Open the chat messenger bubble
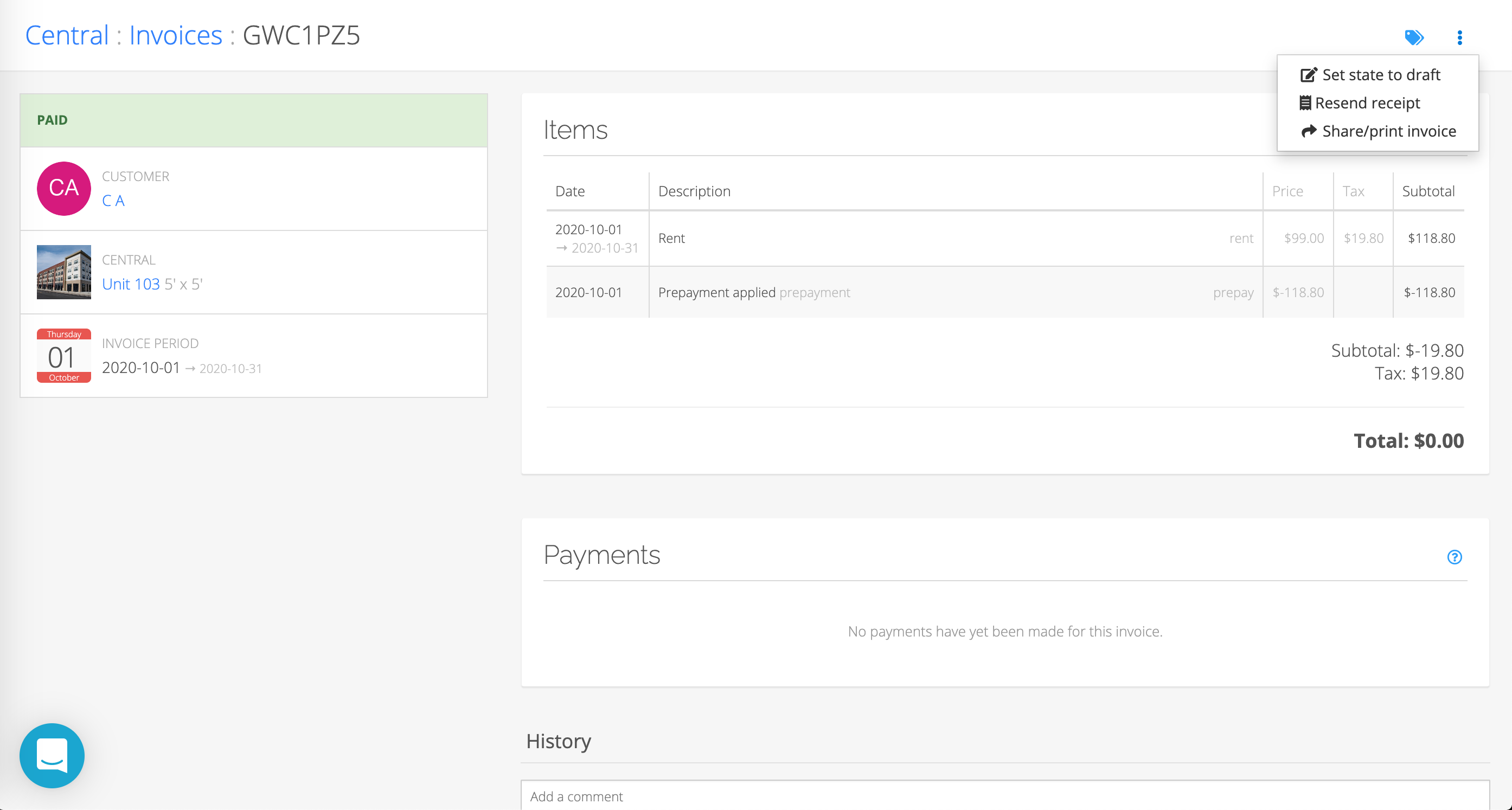 [52, 755]
